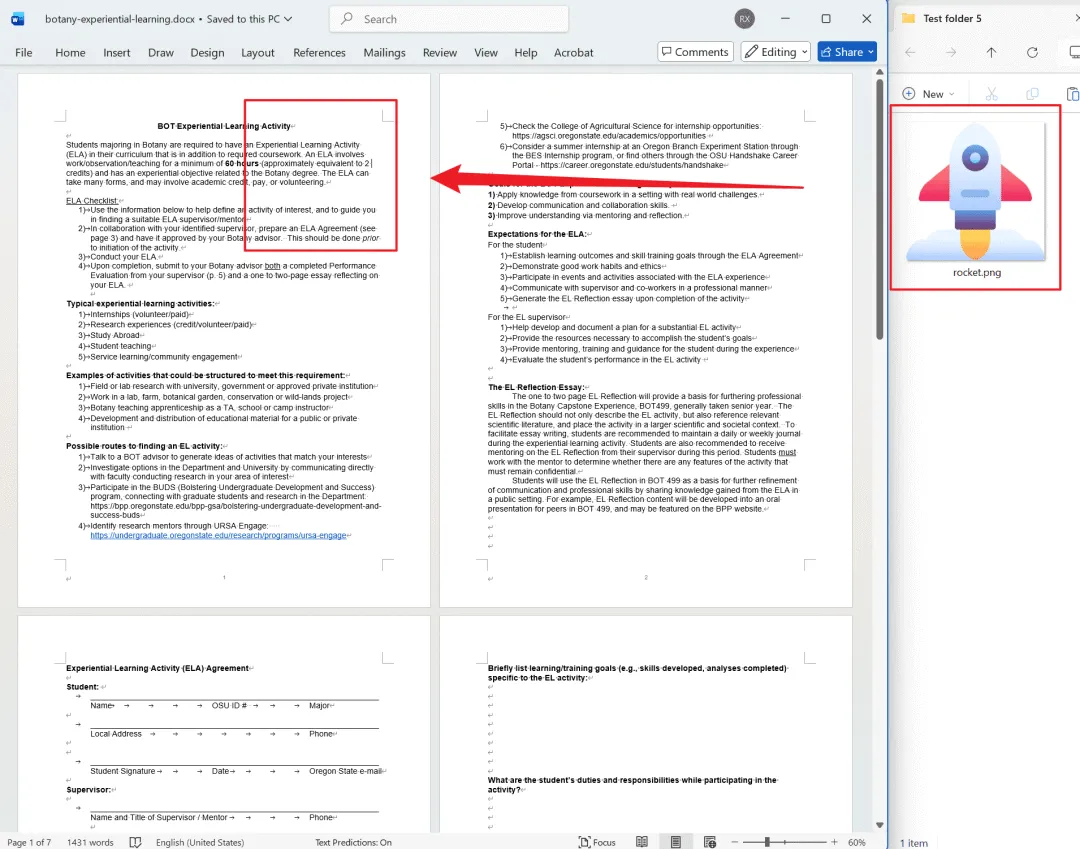Go up one folder level in Explorer
The image size is (1080, 849).
(991, 52)
